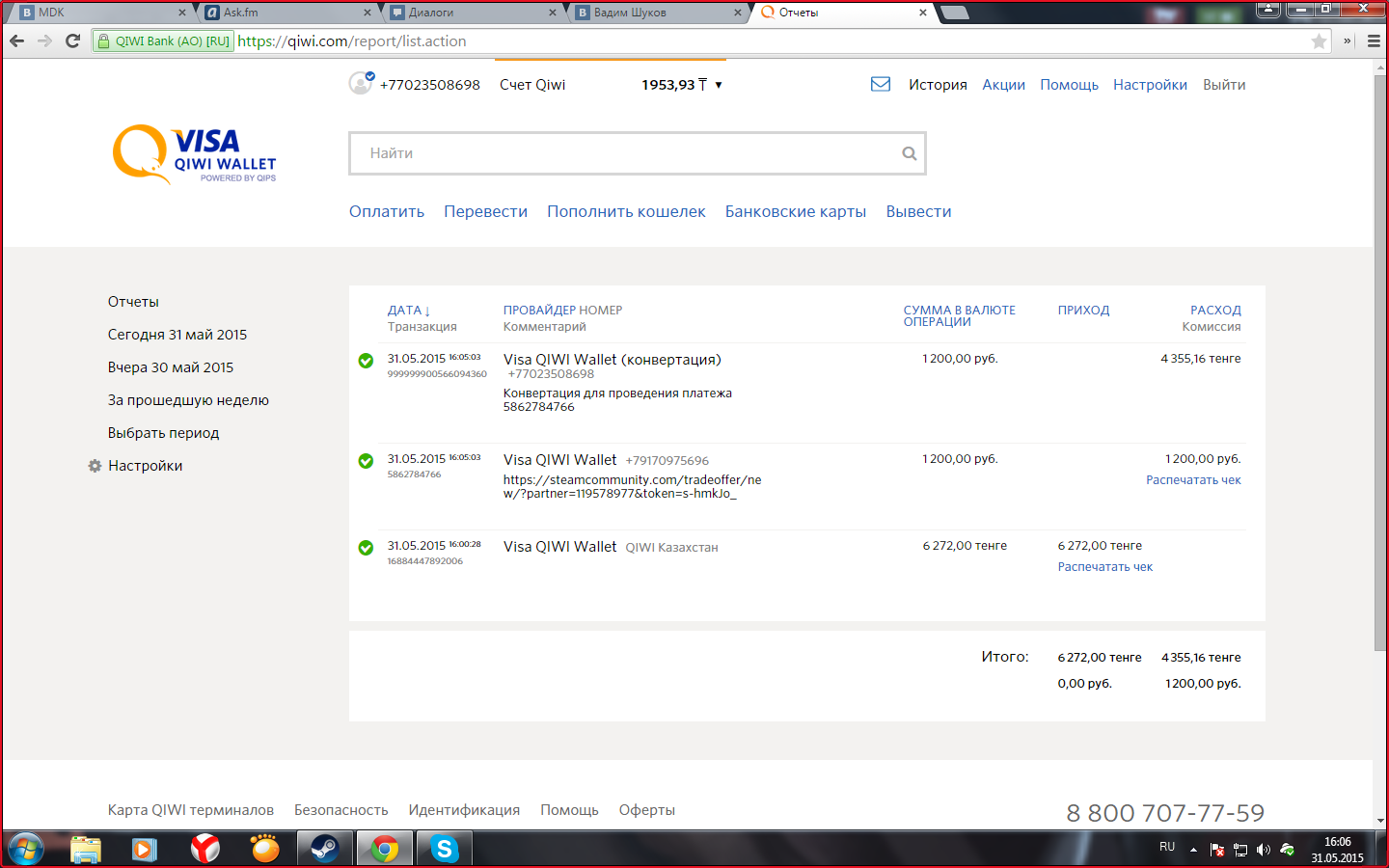Click the Action Center flag tray icon
Screen dimensions: 1389x868
point(1217,850)
